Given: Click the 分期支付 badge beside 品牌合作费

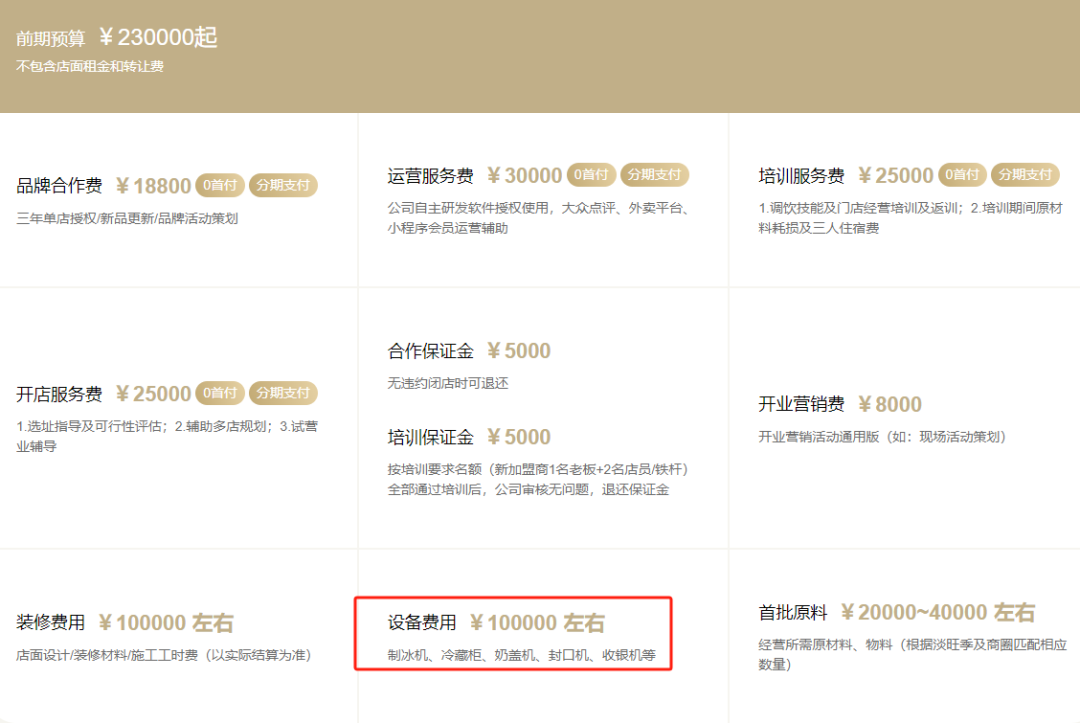Looking at the screenshot, I should (283, 185).
